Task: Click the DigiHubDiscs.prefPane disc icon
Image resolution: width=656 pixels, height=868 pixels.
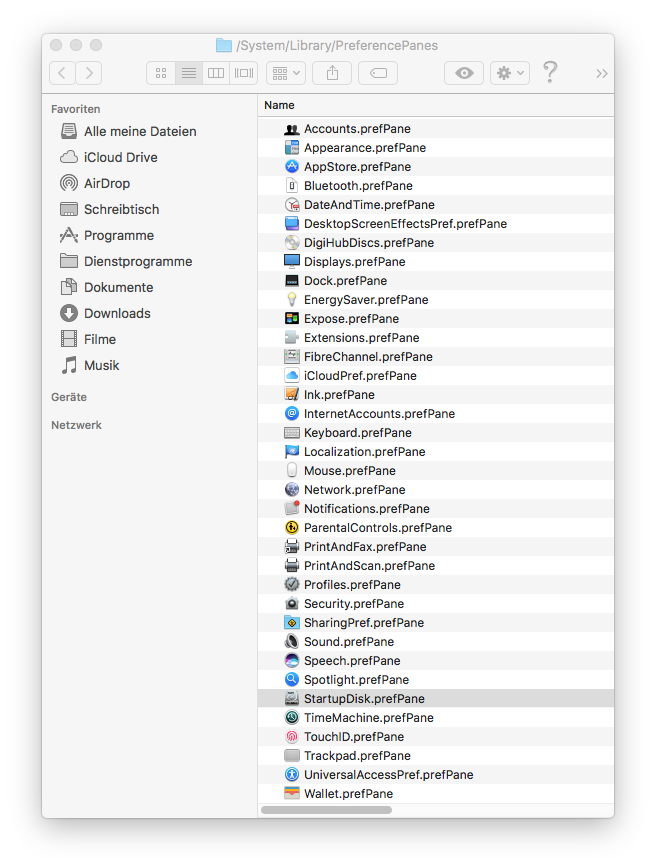Action: pos(292,242)
